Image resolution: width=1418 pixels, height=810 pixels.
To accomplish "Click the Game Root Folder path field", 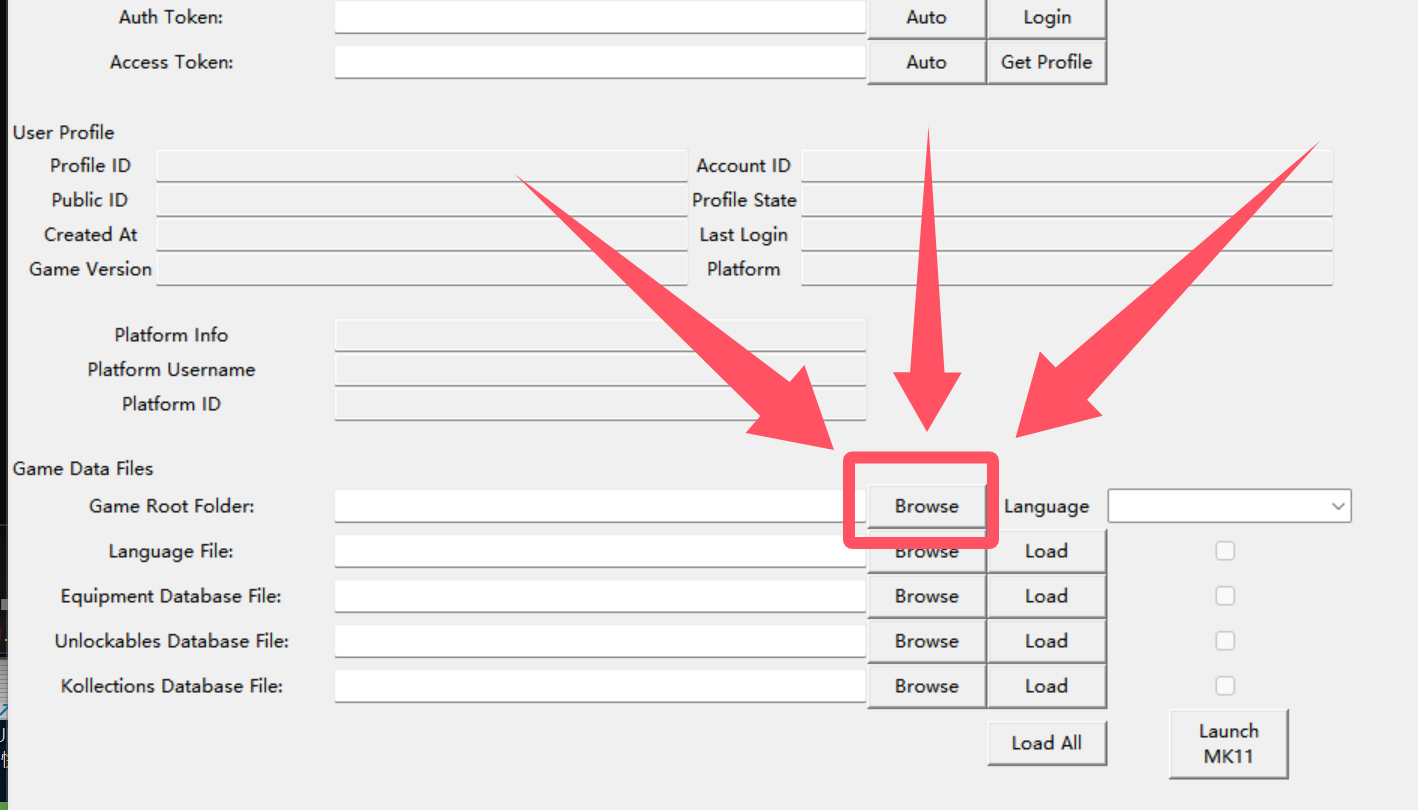I will tap(599, 506).
